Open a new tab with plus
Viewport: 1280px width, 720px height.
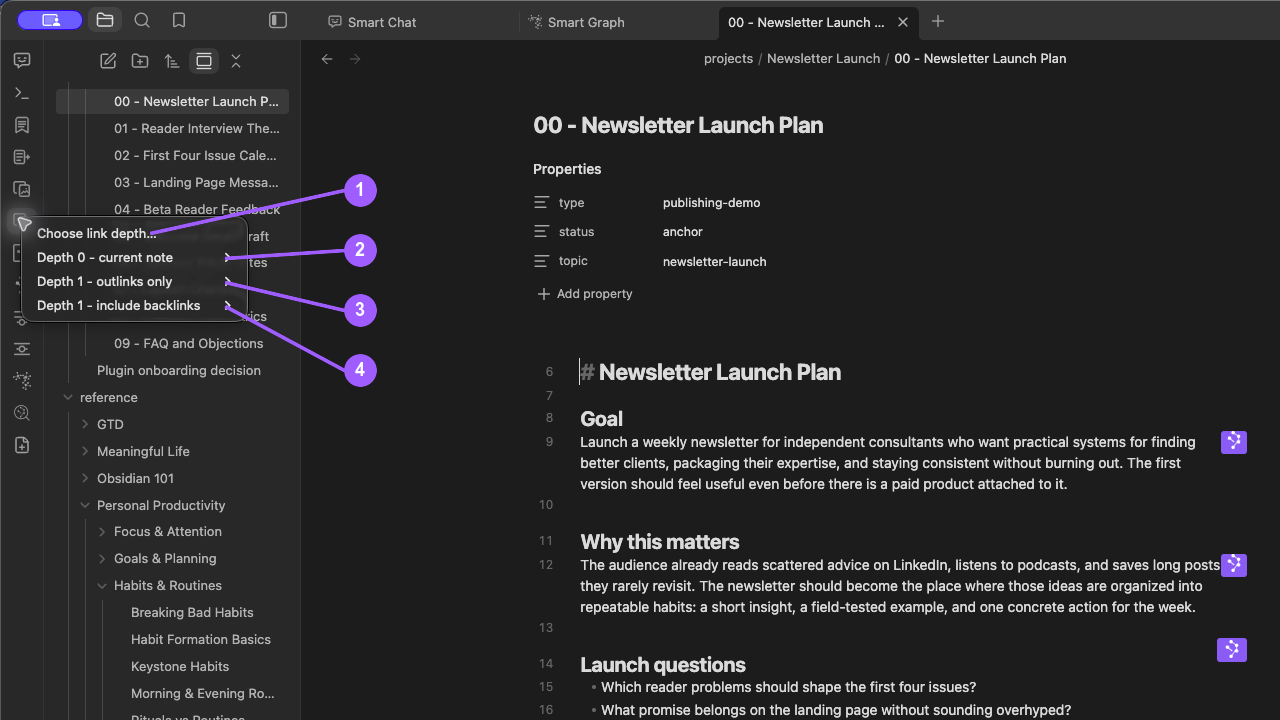(x=937, y=21)
